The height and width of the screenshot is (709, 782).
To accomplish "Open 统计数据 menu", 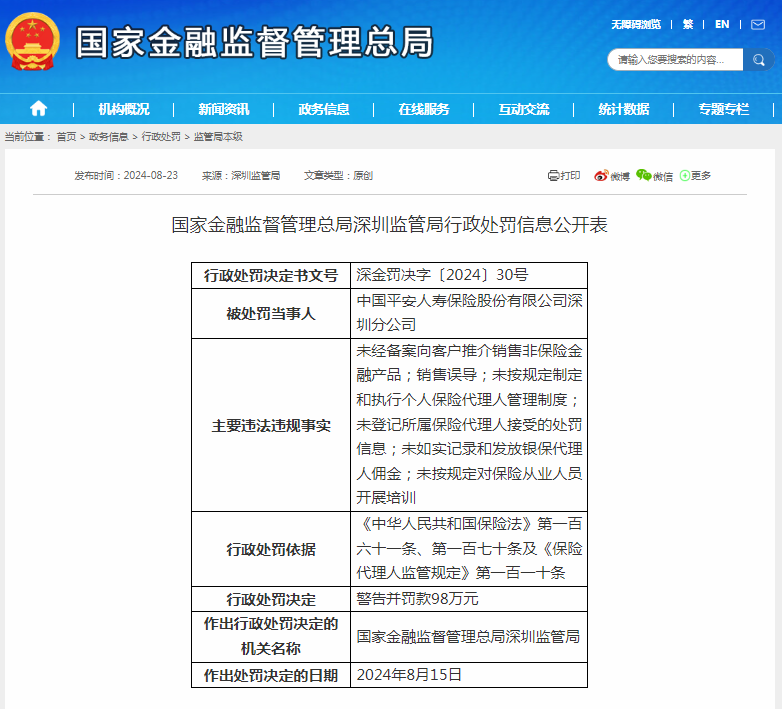I will click(623, 109).
